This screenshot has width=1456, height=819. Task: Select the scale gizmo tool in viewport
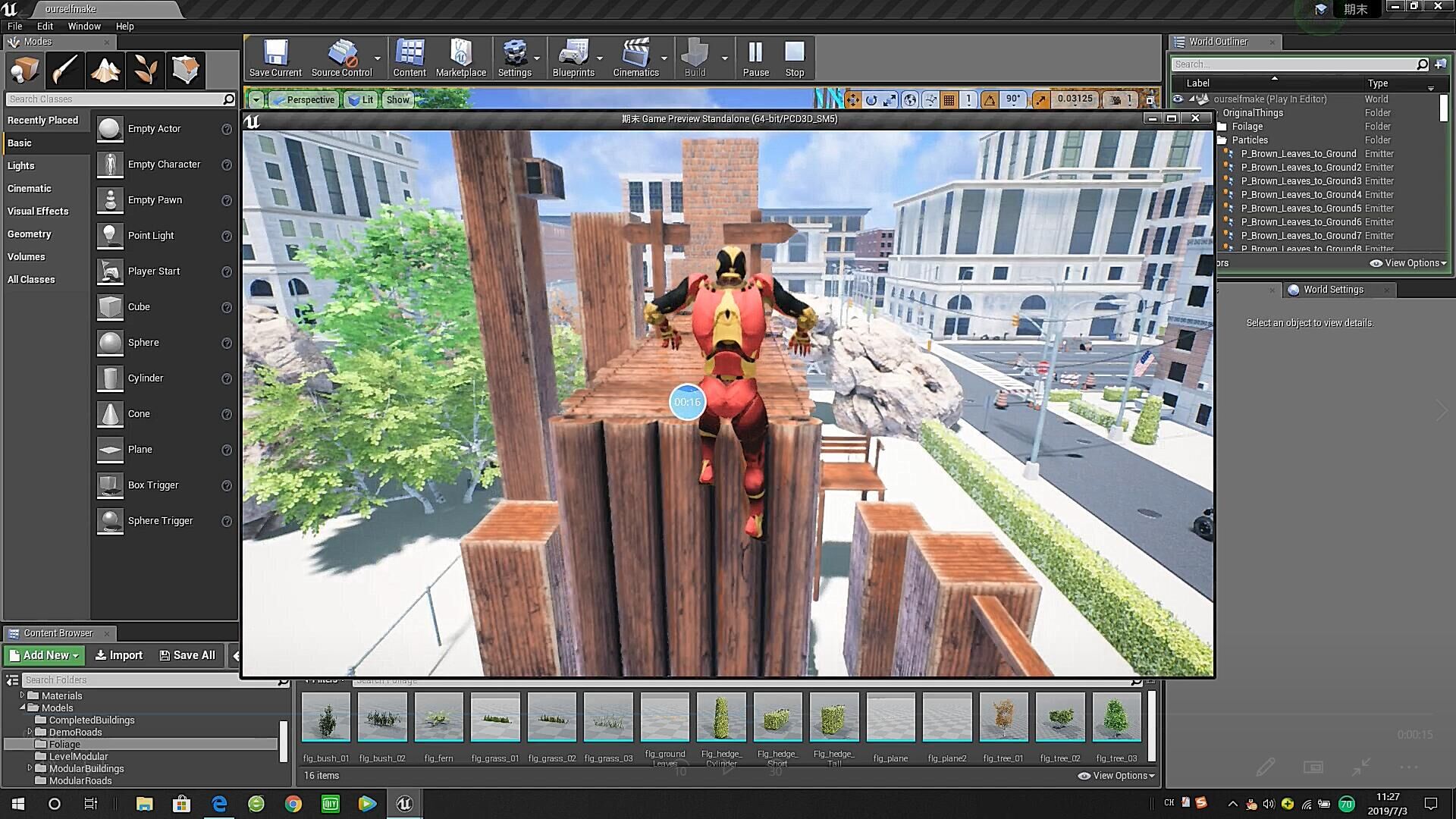click(890, 99)
